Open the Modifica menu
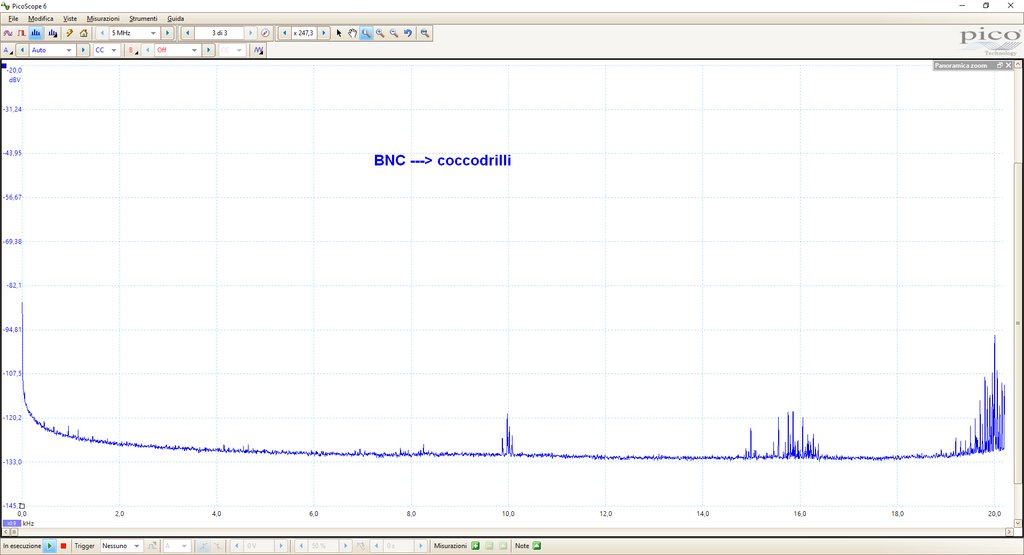Screen dimensions: 1024x555 tap(40, 19)
